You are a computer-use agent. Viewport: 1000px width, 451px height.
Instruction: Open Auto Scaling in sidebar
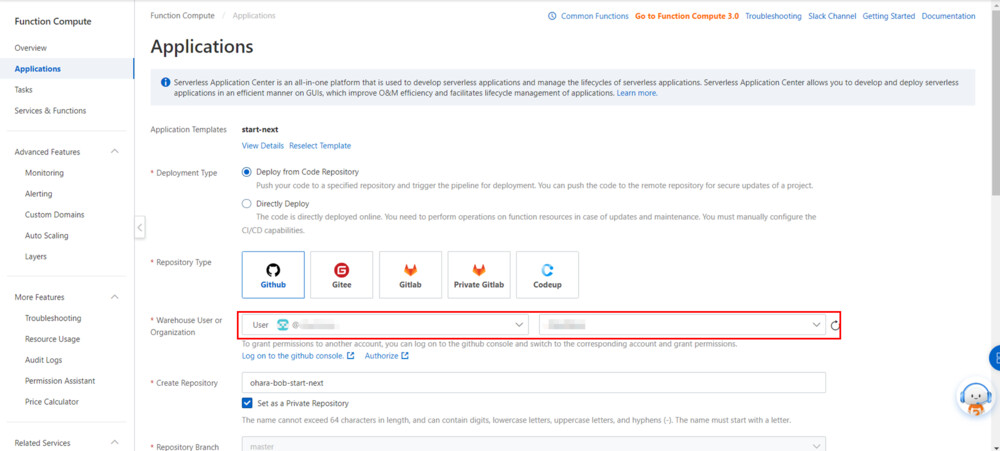tap(47, 236)
